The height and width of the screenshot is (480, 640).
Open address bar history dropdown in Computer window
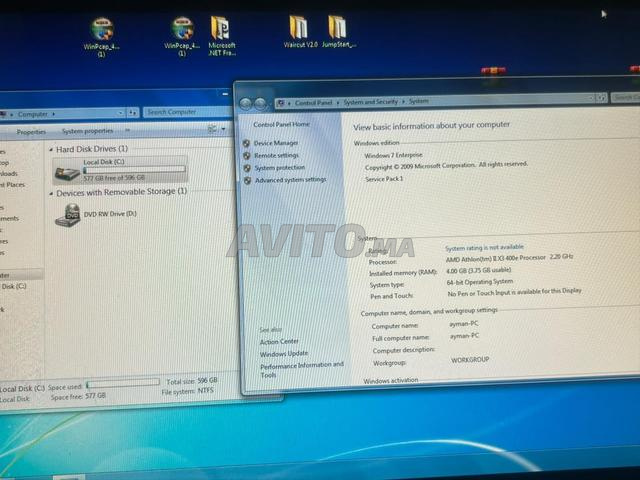[x=121, y=113]
